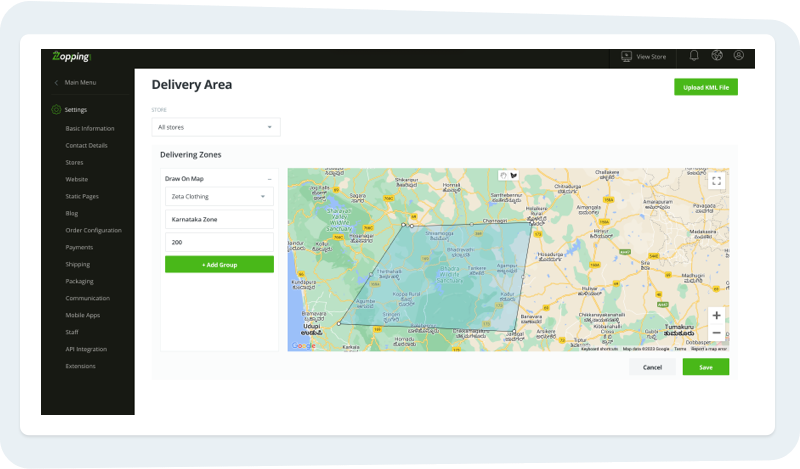
Task: Click Upload KML File button
Action: pyautogui.click(x=706, y=87)
